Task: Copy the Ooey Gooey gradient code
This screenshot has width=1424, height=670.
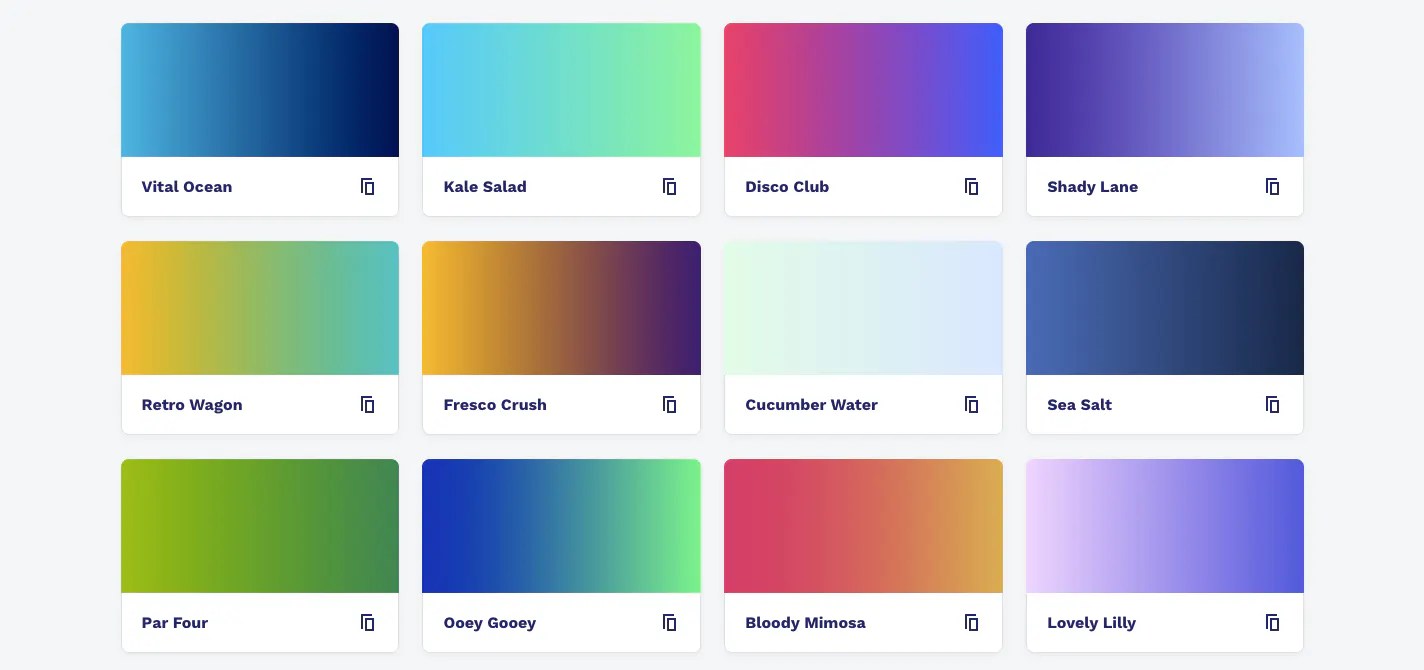Action: click(670, 623)
